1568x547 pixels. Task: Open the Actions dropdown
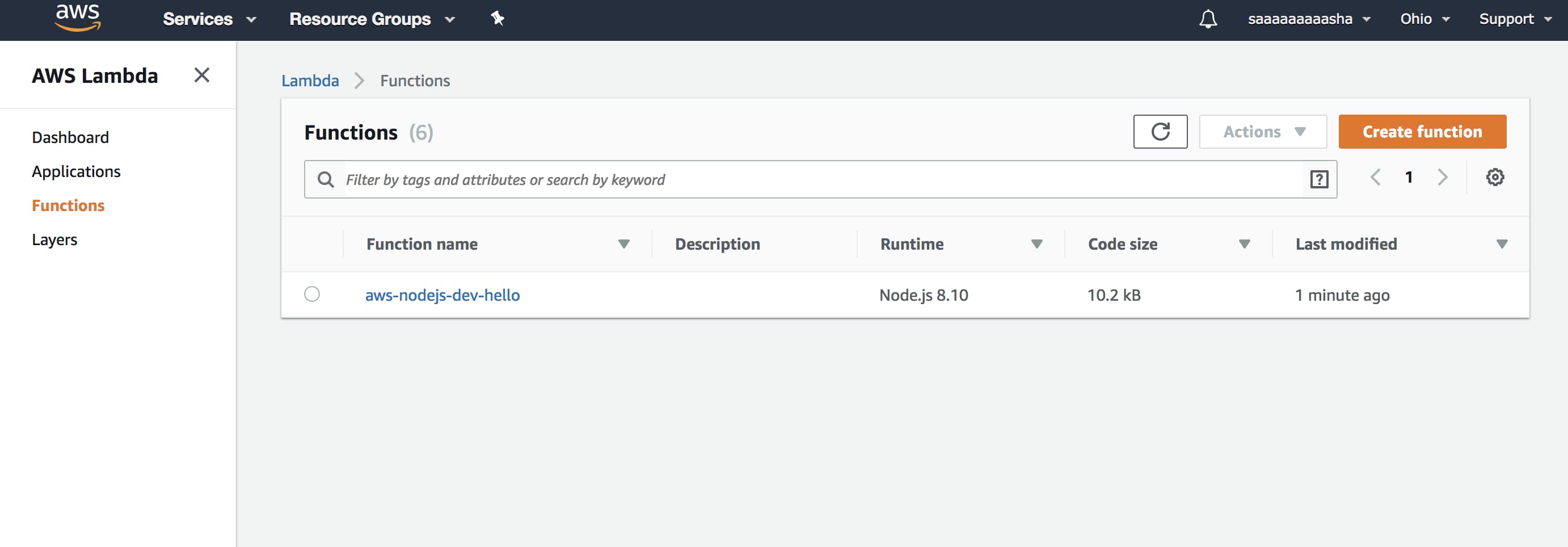(1262, 132)
